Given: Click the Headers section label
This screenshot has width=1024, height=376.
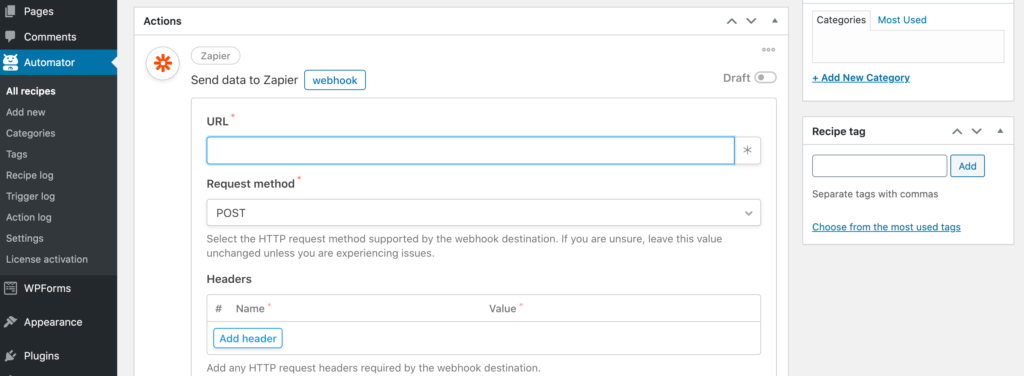Looking at the screenshot, I should click(229, 279).
